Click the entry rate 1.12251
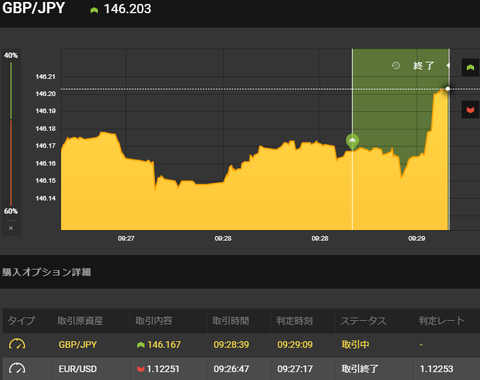The image size is (480, 380). tap(163, 369)
